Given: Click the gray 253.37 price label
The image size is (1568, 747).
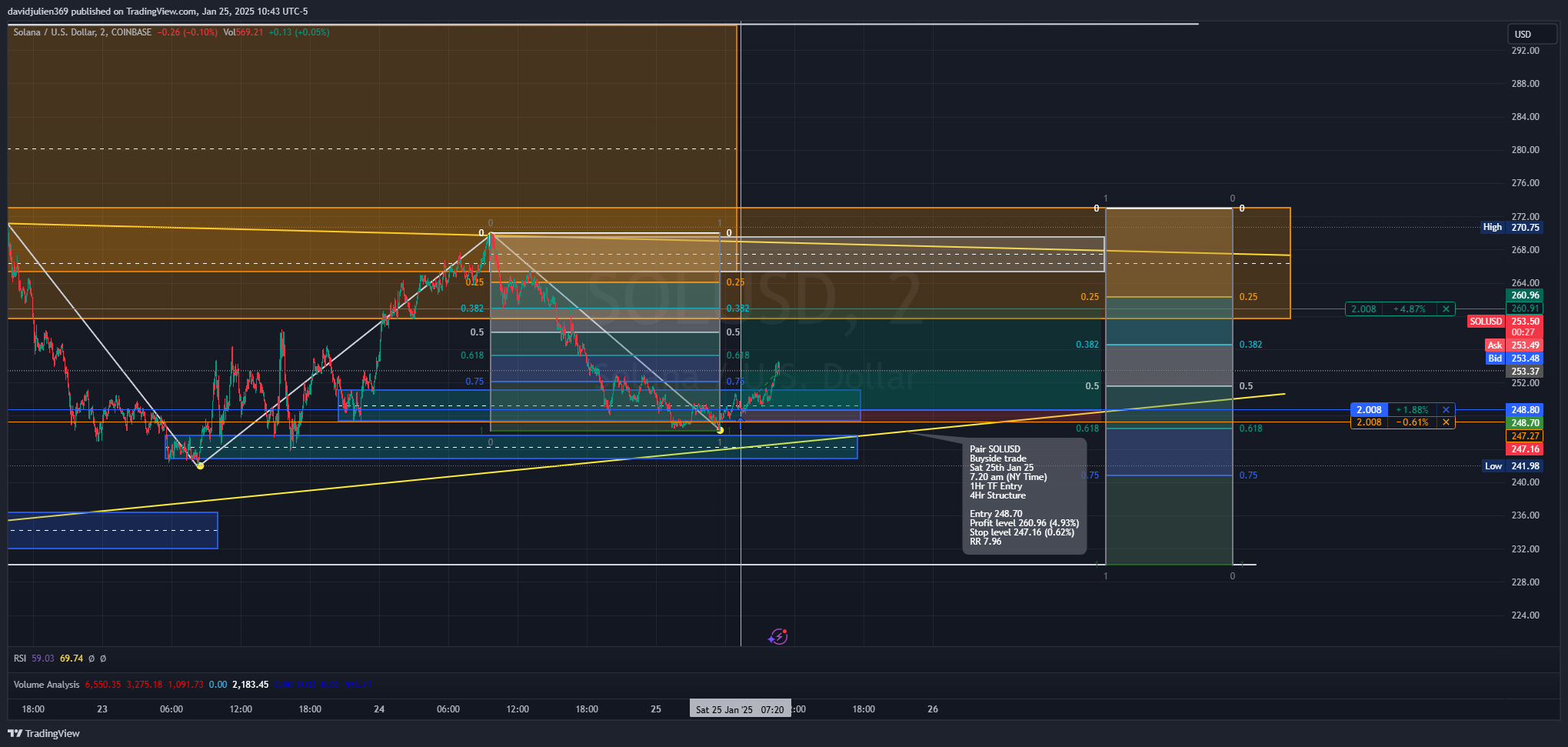Looking at the screenshot, I should [x=1525, y=372].
